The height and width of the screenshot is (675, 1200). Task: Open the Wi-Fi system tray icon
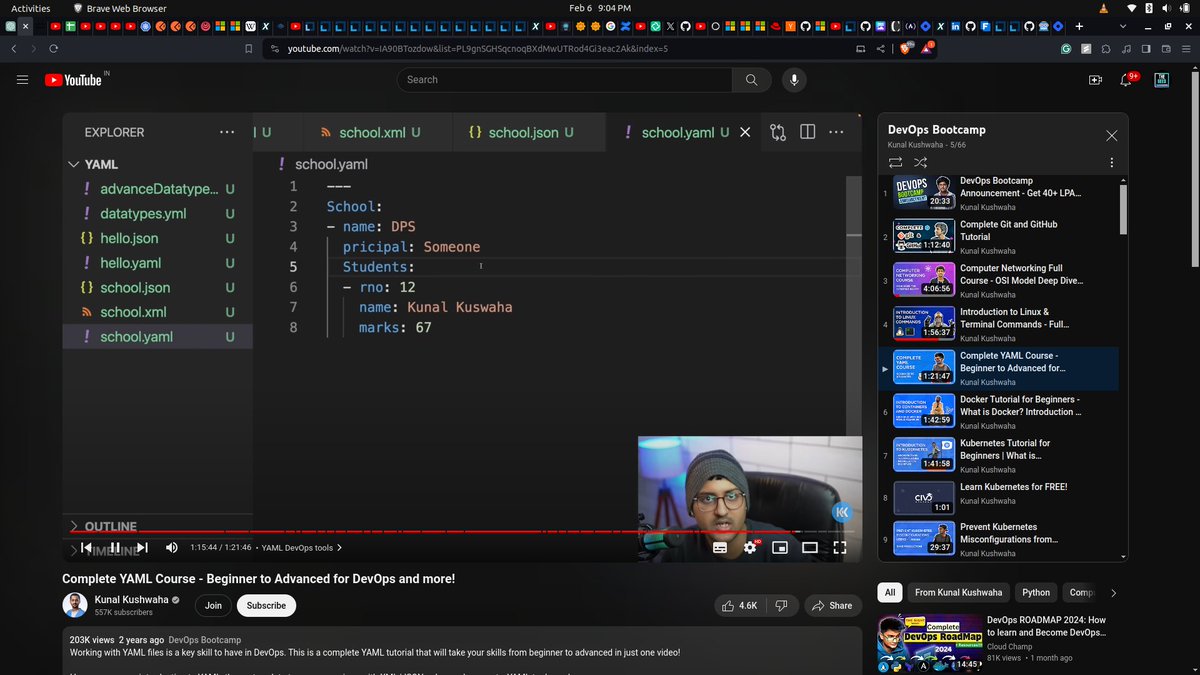tap(1130, 8)
